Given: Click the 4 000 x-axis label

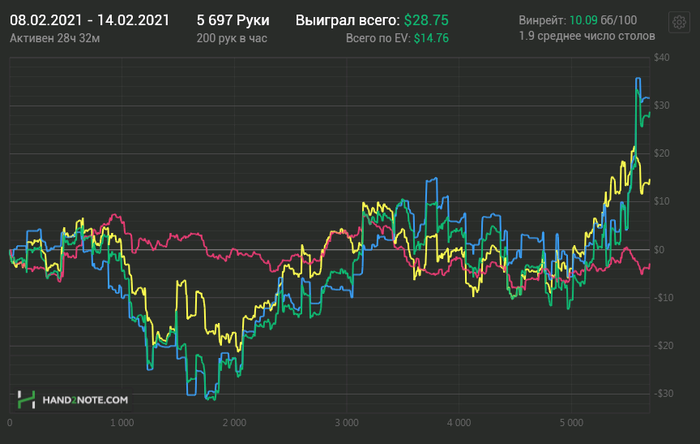Looking at the screenshot, I should click(459, 423).
